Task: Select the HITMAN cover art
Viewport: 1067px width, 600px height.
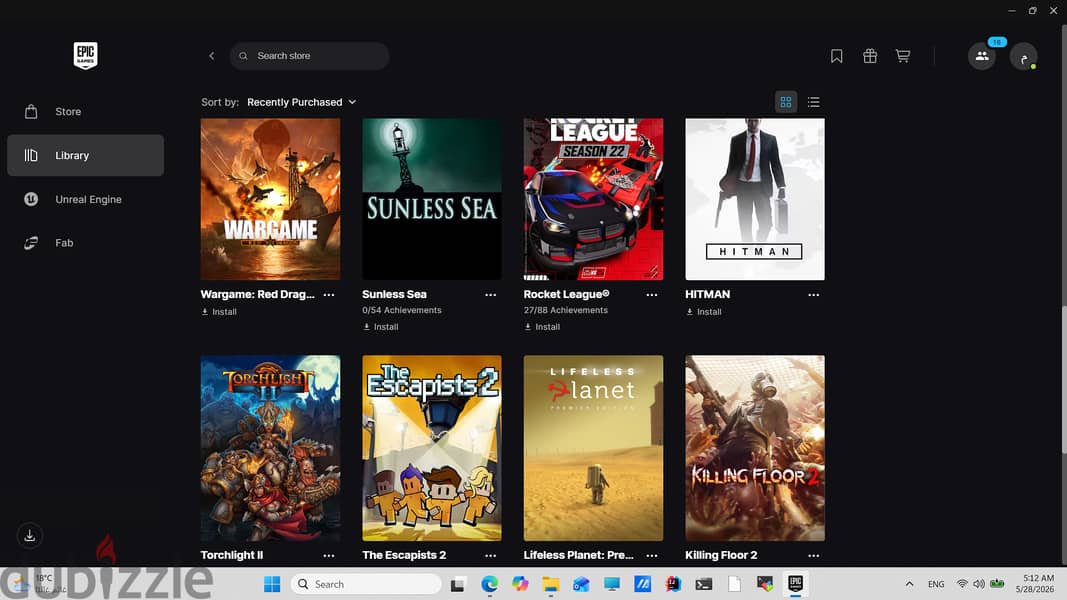Action: tap(755, 199)
